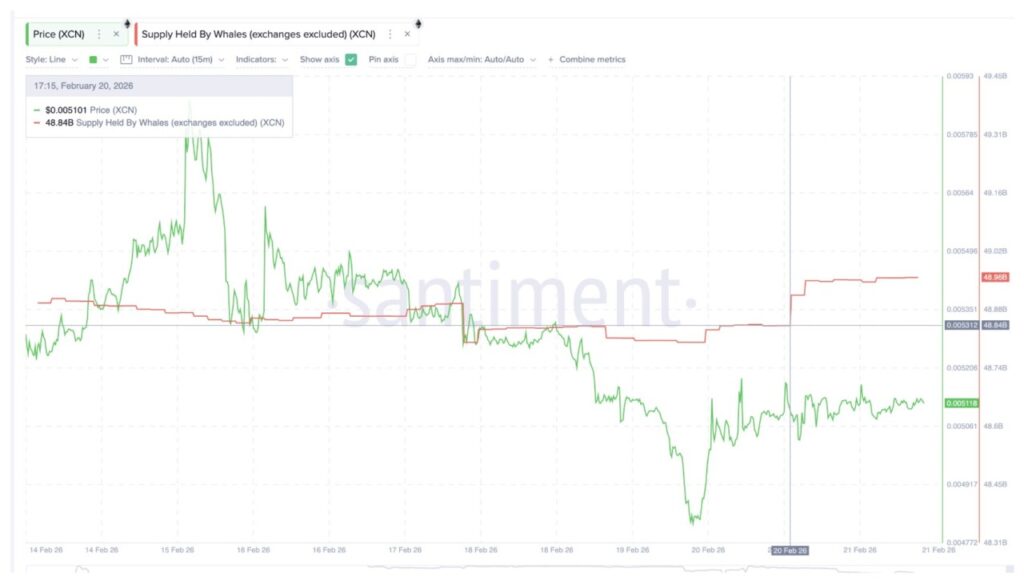Close the Supply Held By Whales metric

(x=407, y=34)
